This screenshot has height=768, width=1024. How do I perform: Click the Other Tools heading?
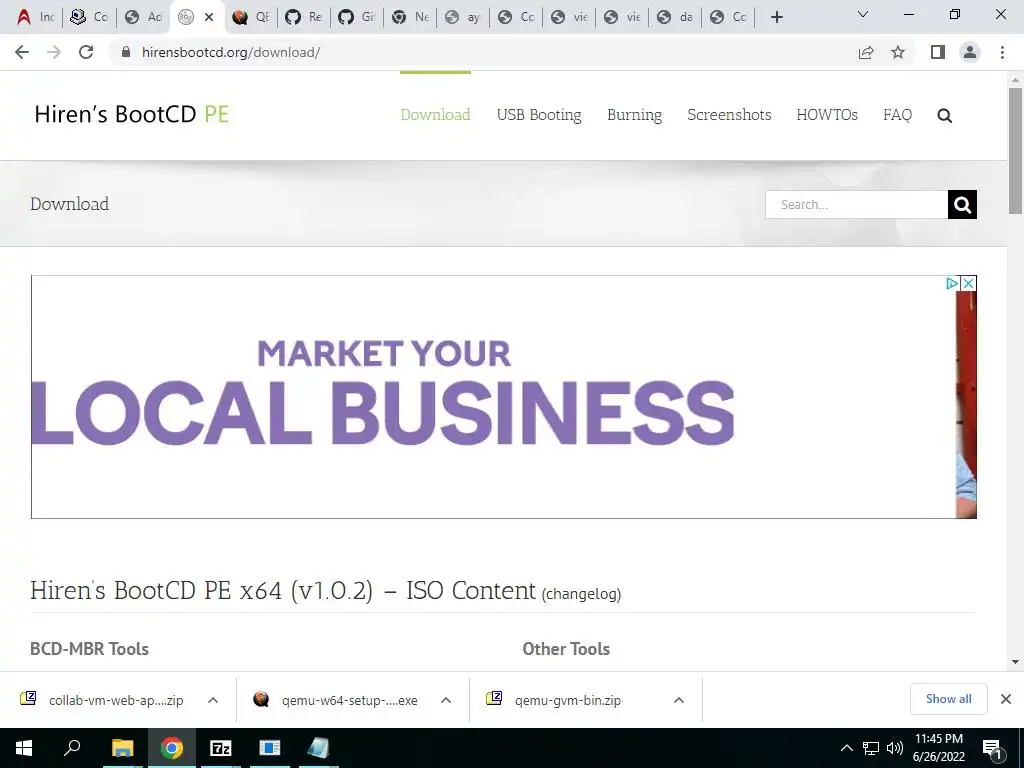566,648
